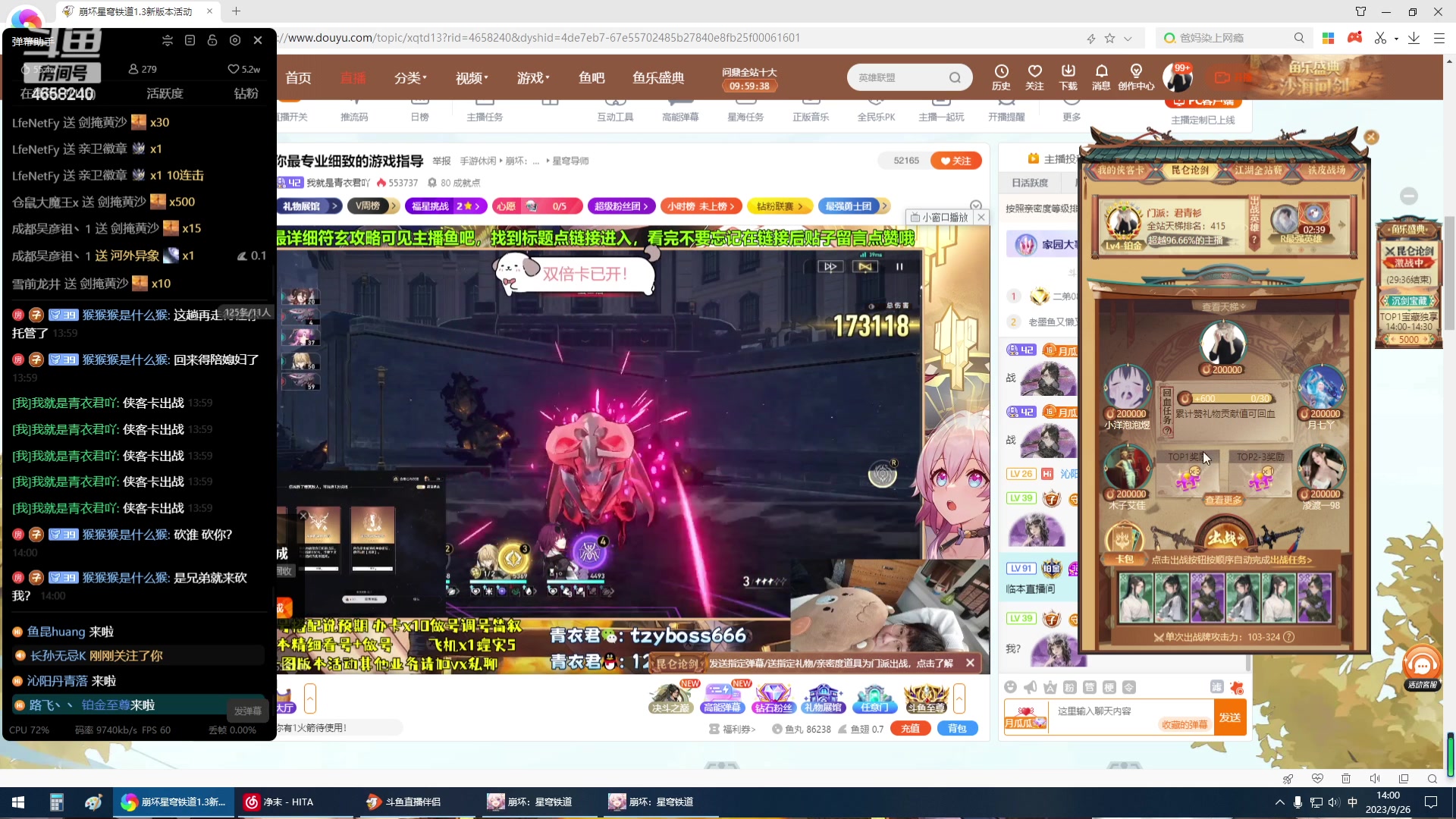Screen dimensions: 1456x819
Task: Open the 视频 dropdown in top navigation
Action: [472, 77]
